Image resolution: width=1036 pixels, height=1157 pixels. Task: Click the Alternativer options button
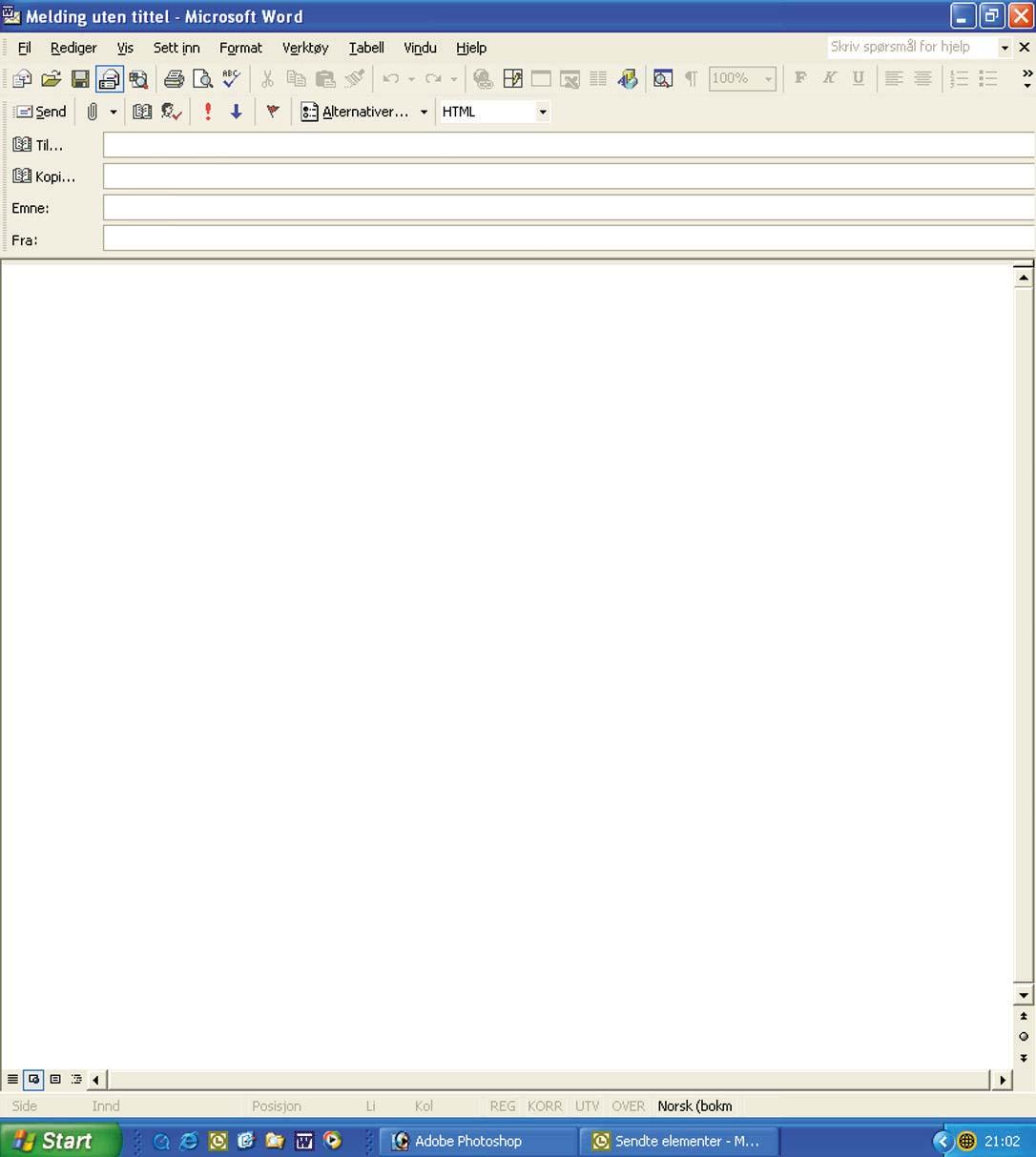355,112
